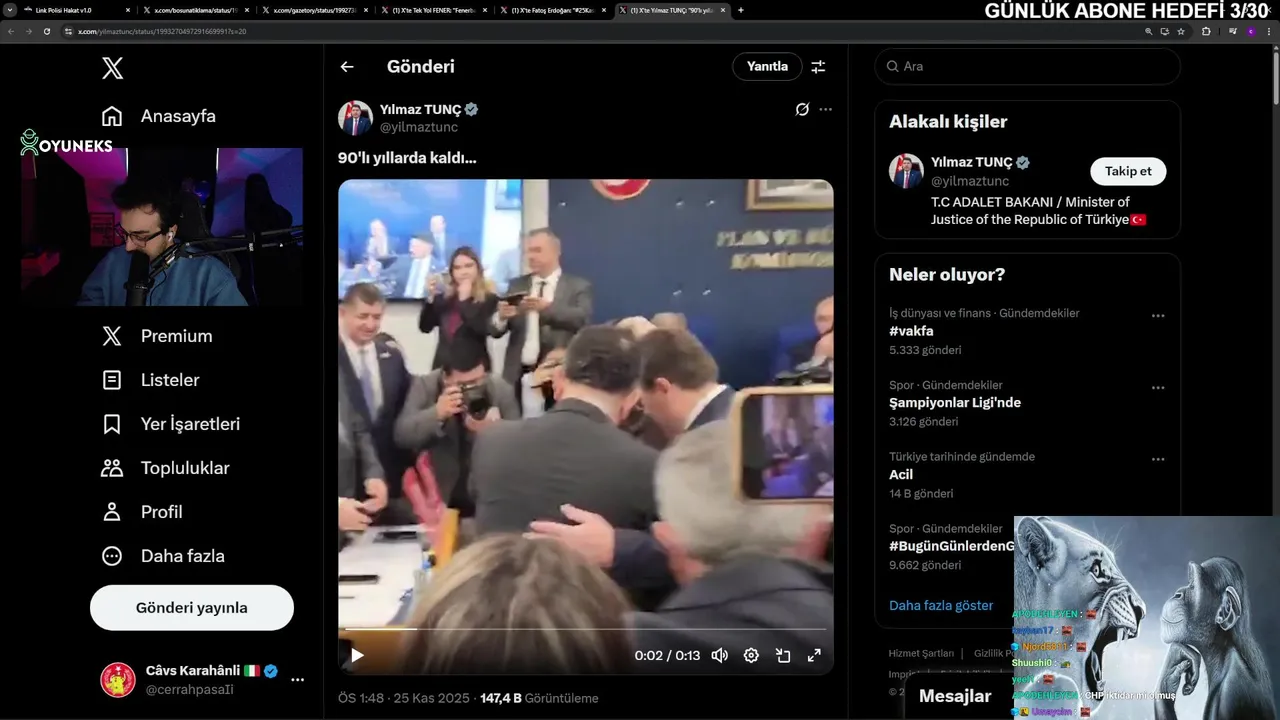Open the #vakfa trending topic
Image resolution: width=1280 pixels, height=720 pixels.
point(911,331)
